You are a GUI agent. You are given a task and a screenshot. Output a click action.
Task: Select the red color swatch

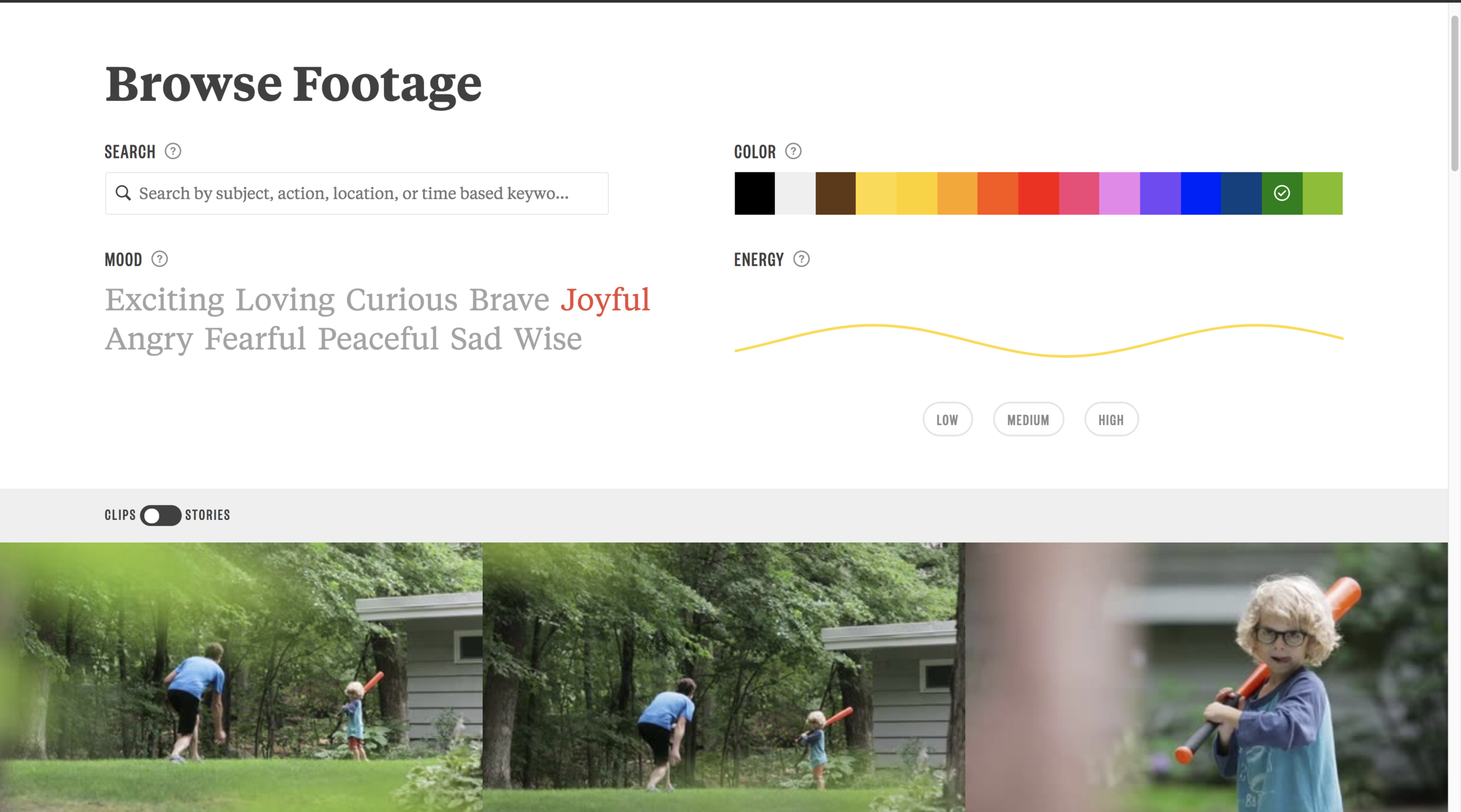(x=1038, y=193)
